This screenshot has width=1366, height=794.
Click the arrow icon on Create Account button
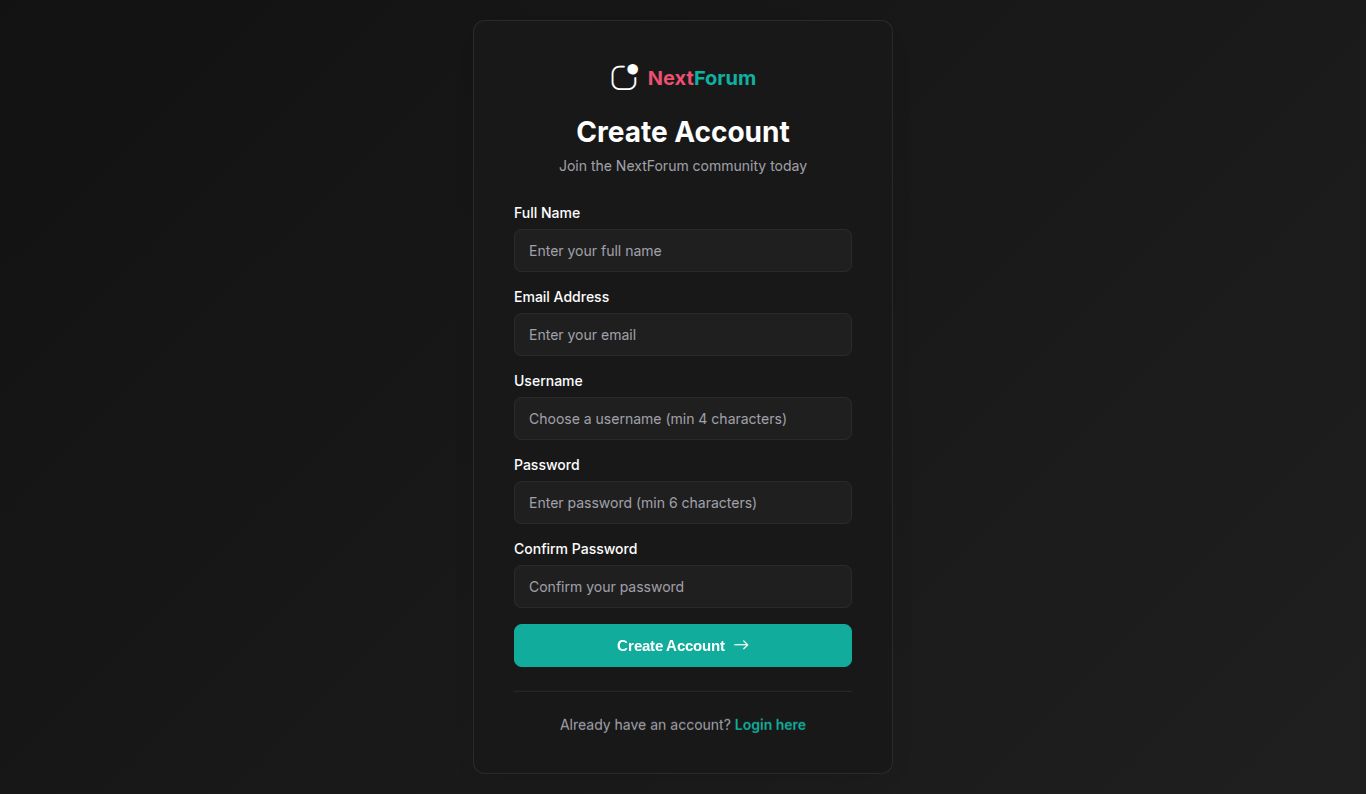click(741, 645)
